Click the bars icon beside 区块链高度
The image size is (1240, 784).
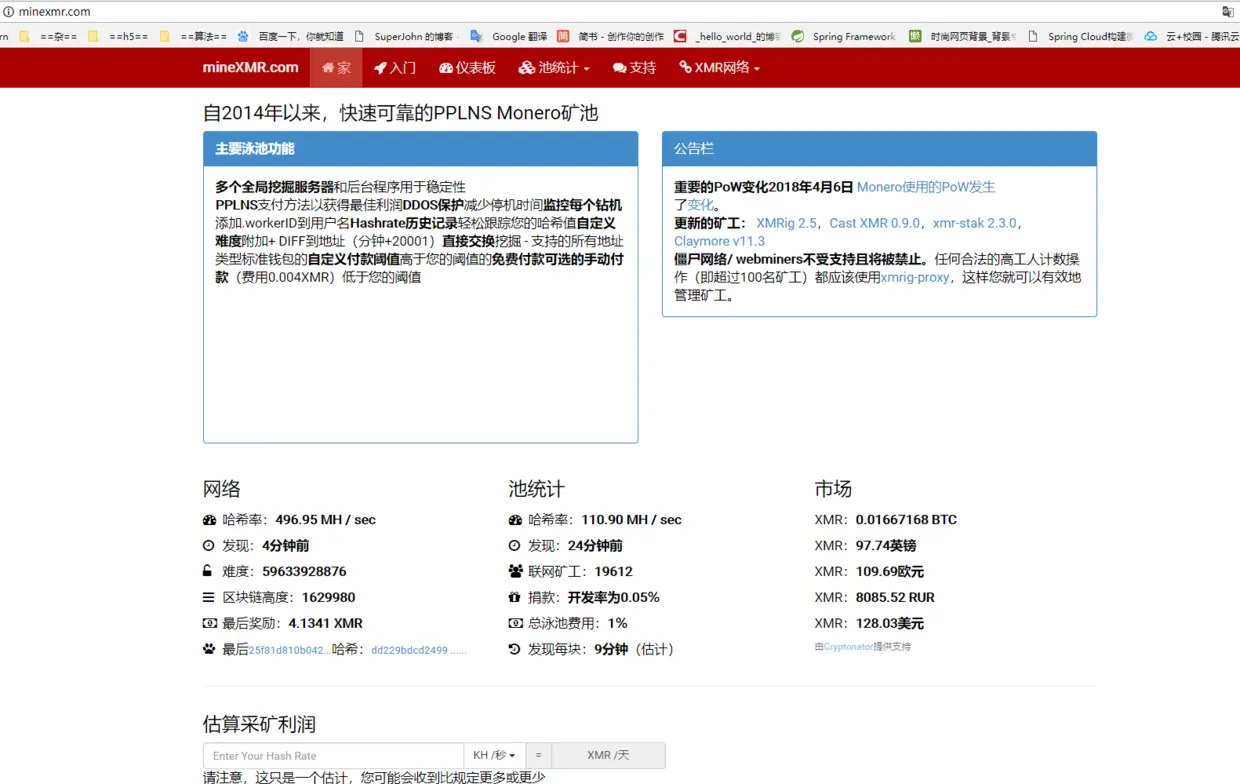tap(208, 598)
